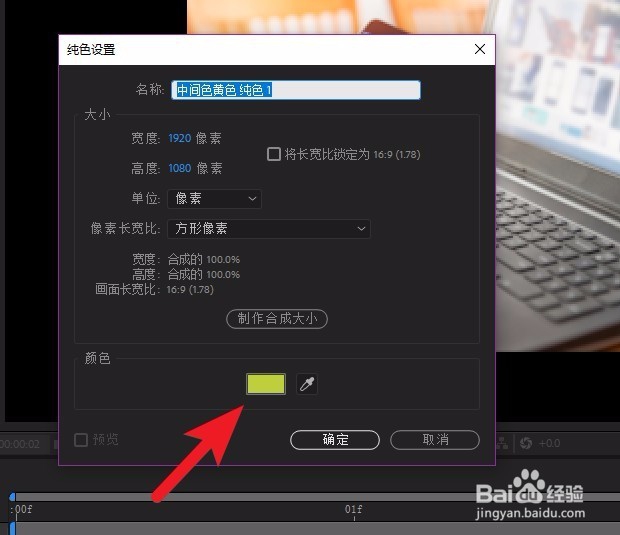
Task: Click the width value 1920
Action: [180, 138]
